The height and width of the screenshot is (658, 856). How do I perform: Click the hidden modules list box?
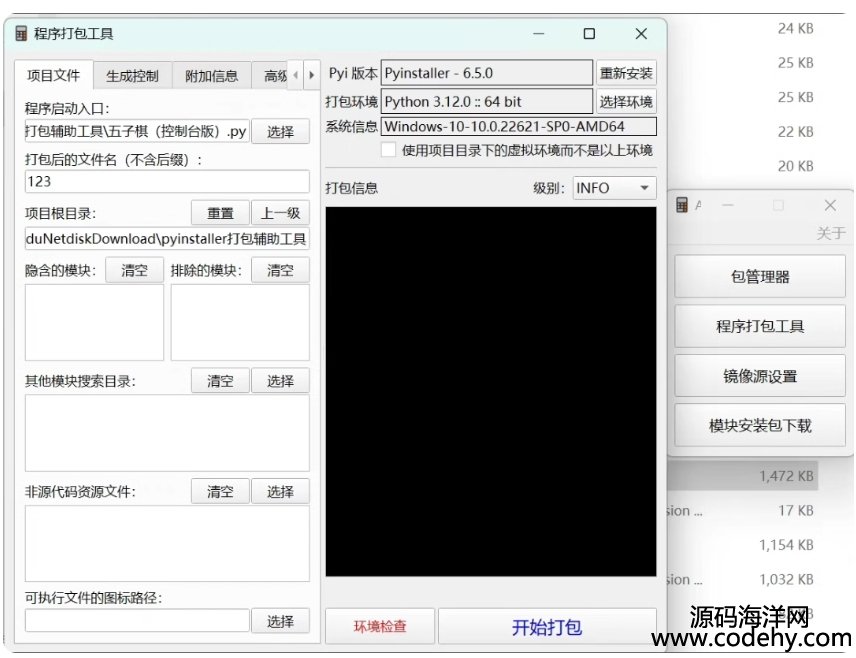94,322
